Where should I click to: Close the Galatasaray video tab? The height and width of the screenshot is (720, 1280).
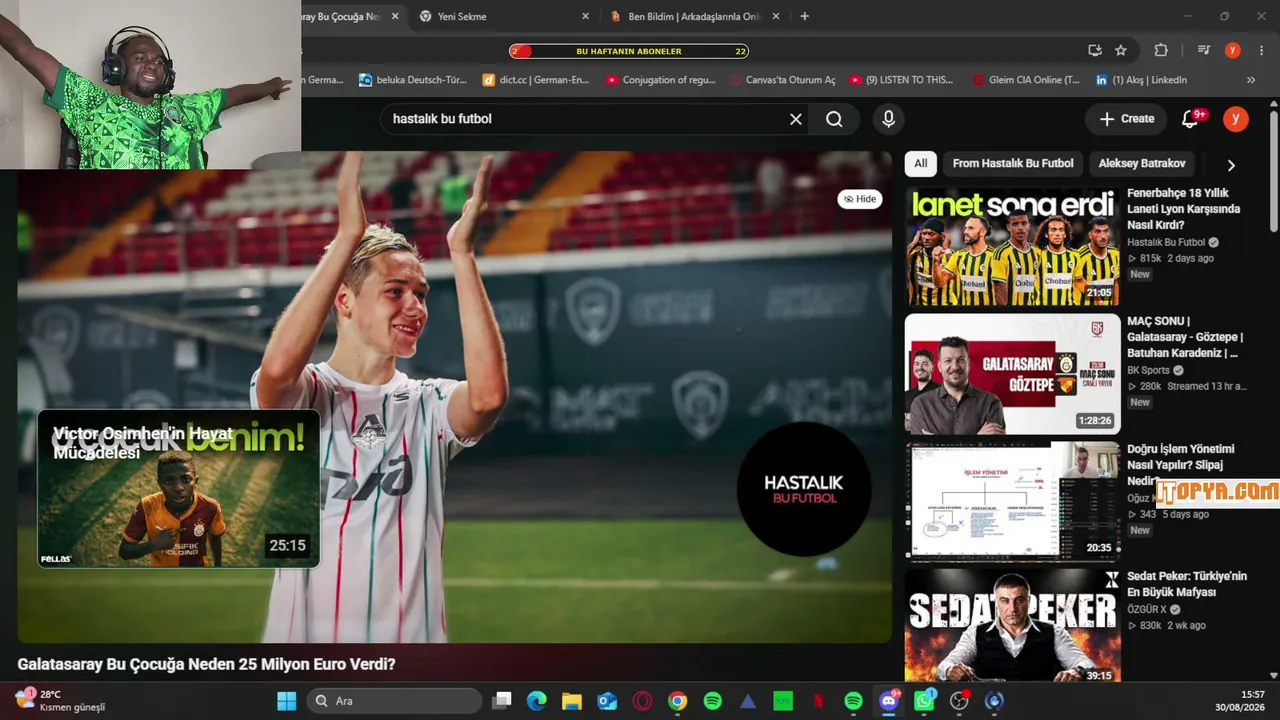pyautogui.click(x=395, y=16)
